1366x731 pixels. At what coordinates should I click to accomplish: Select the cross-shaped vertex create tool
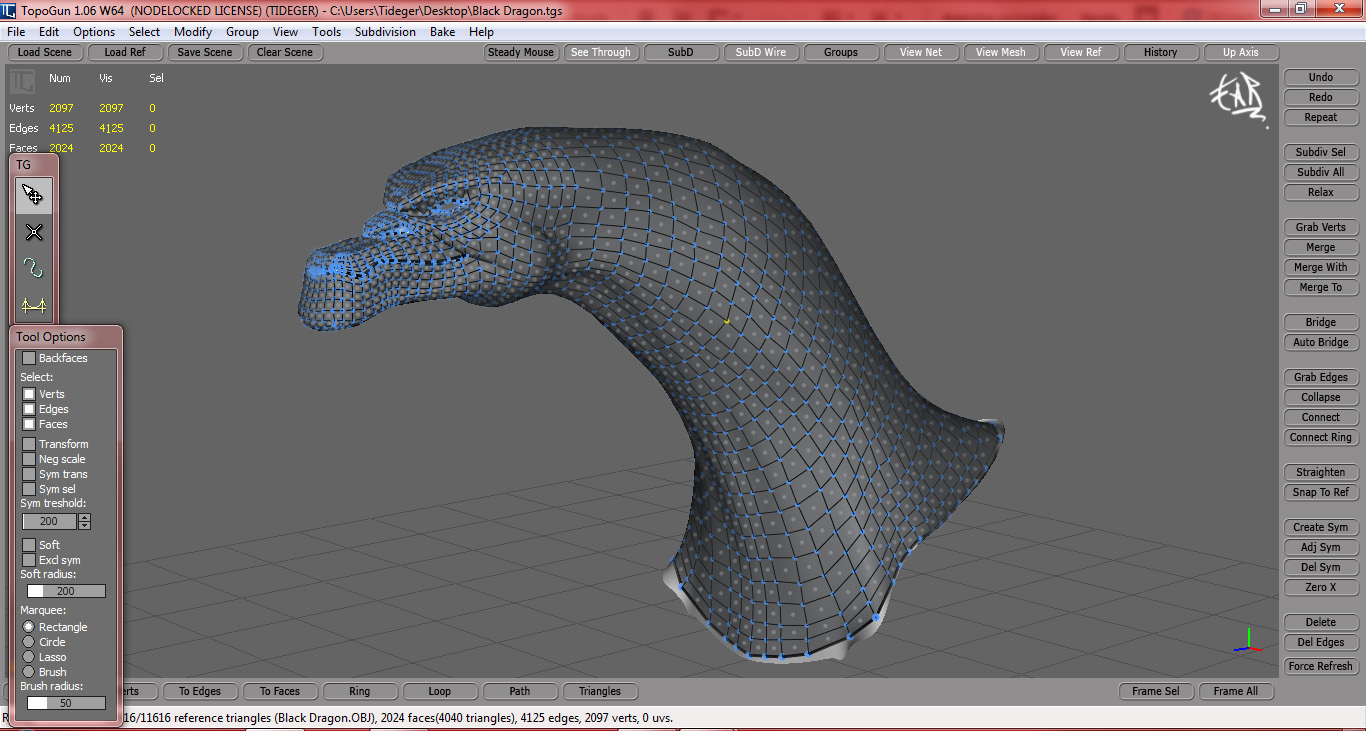[34, 232]
